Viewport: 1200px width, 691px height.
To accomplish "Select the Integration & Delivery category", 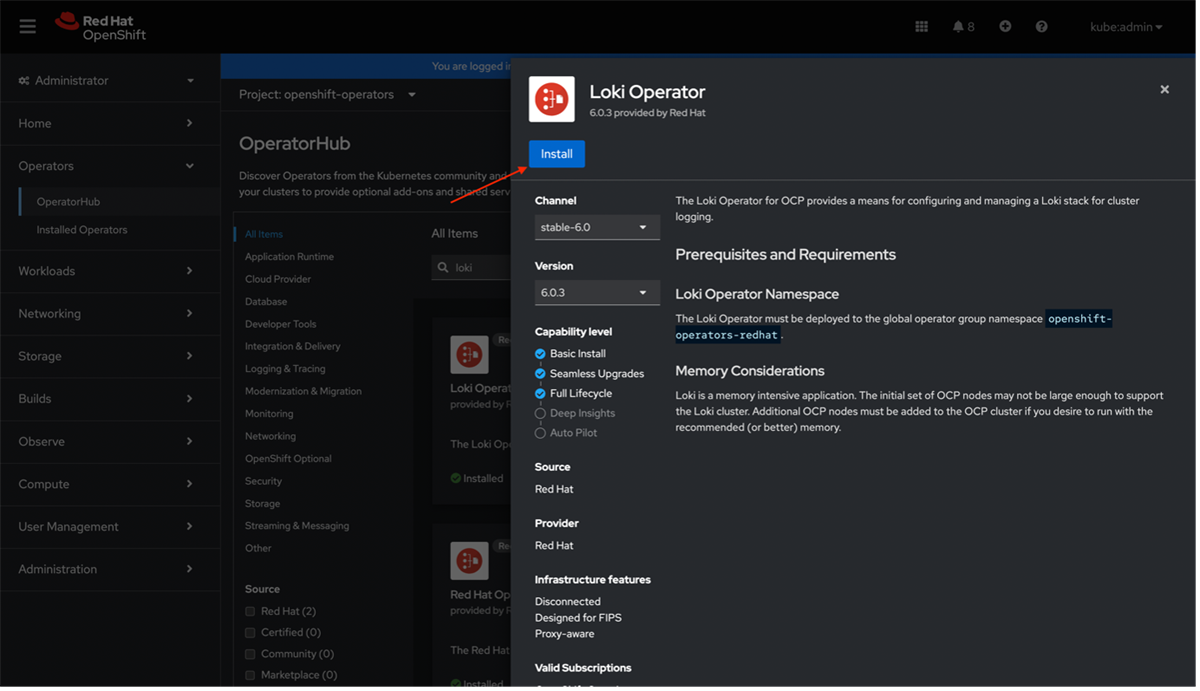I will 293,347.
